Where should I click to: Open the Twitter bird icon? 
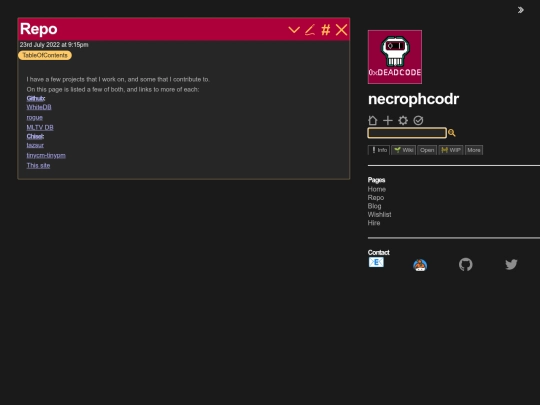(511, 264)
